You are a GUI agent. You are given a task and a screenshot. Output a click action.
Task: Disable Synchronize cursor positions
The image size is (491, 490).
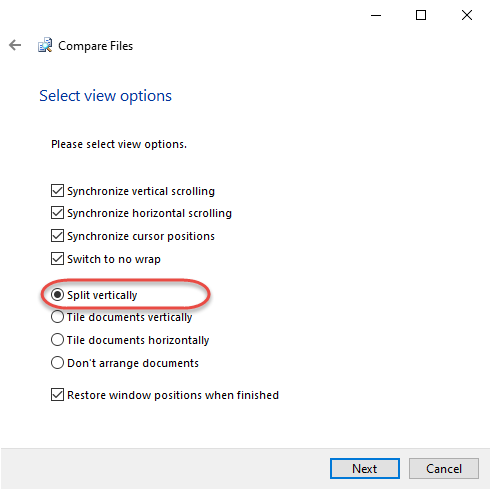(x=57, y=236)
